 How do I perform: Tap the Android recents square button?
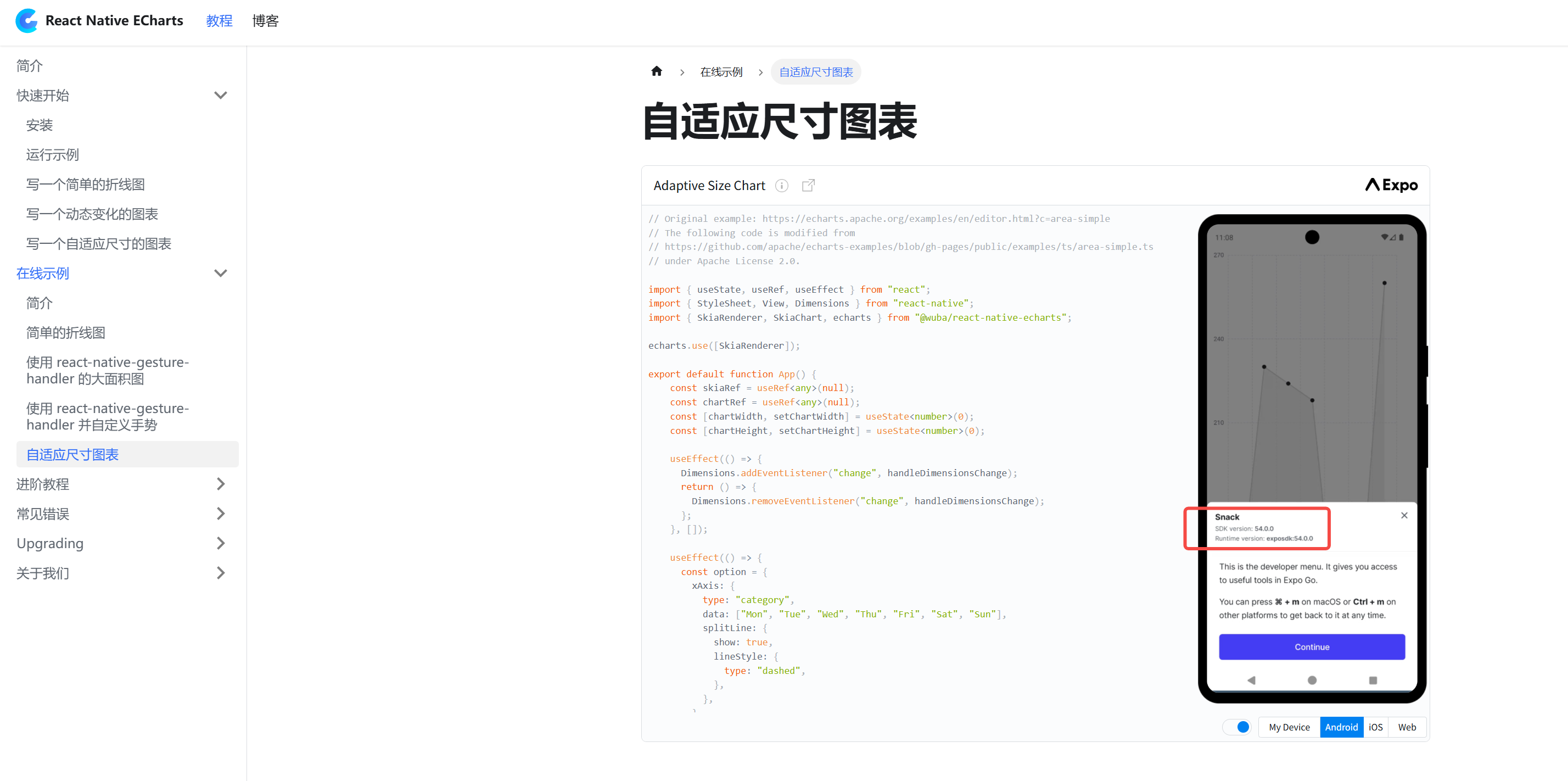tap(1373, 680)
